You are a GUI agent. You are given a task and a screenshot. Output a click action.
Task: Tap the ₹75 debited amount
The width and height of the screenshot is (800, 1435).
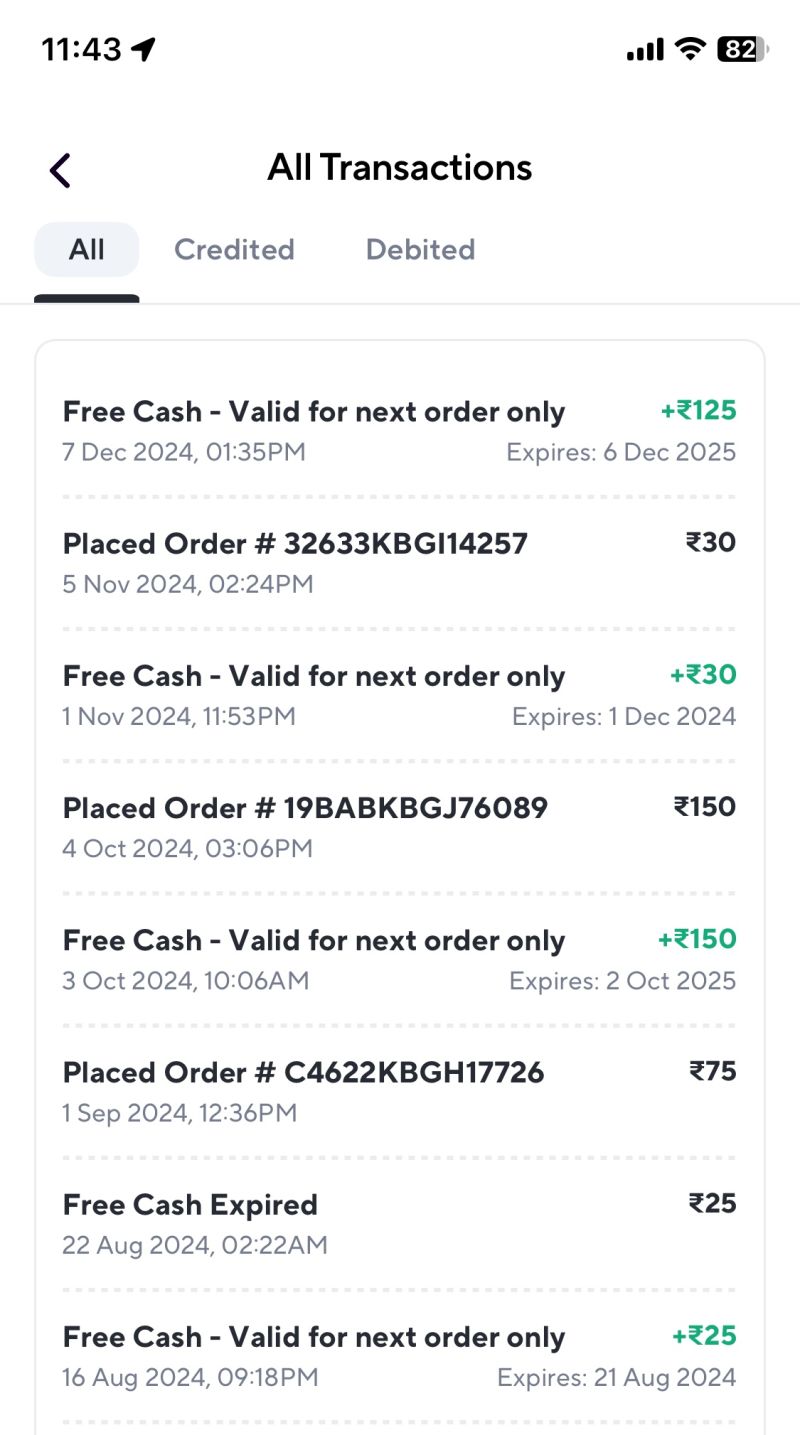712,1071
